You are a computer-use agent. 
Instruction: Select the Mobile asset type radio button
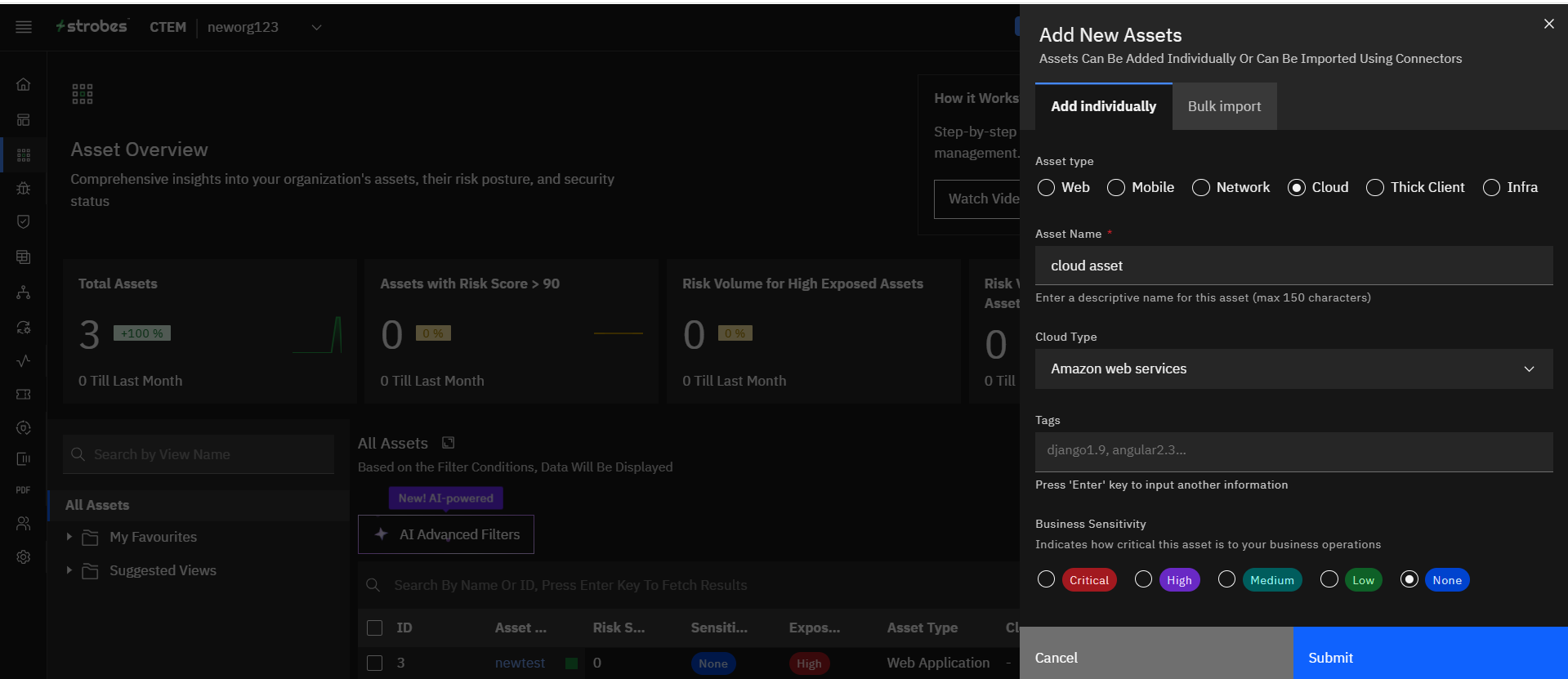(x=1116, y=188)
